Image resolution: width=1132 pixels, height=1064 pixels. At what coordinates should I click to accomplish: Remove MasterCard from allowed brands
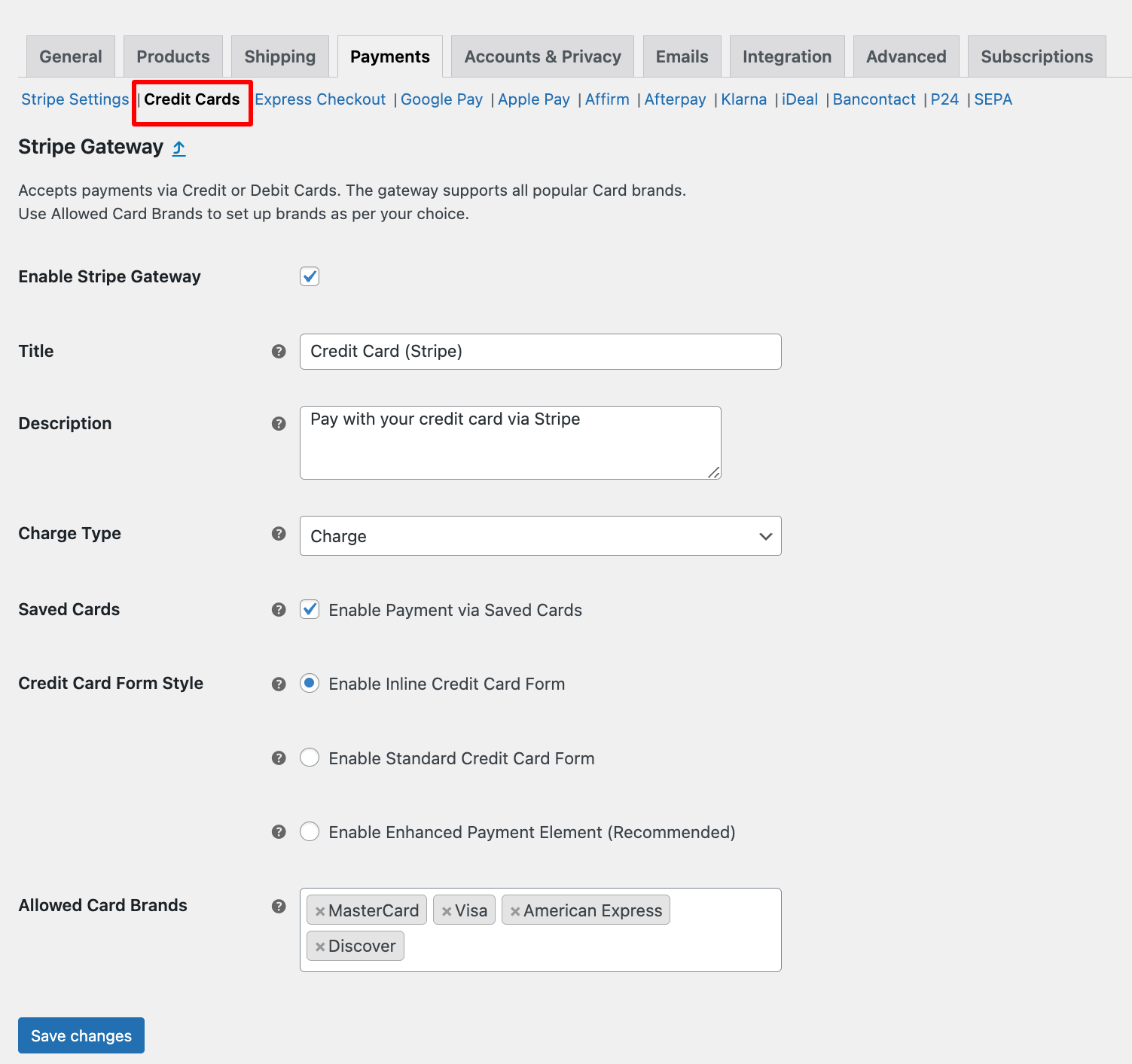coord(320,911)
